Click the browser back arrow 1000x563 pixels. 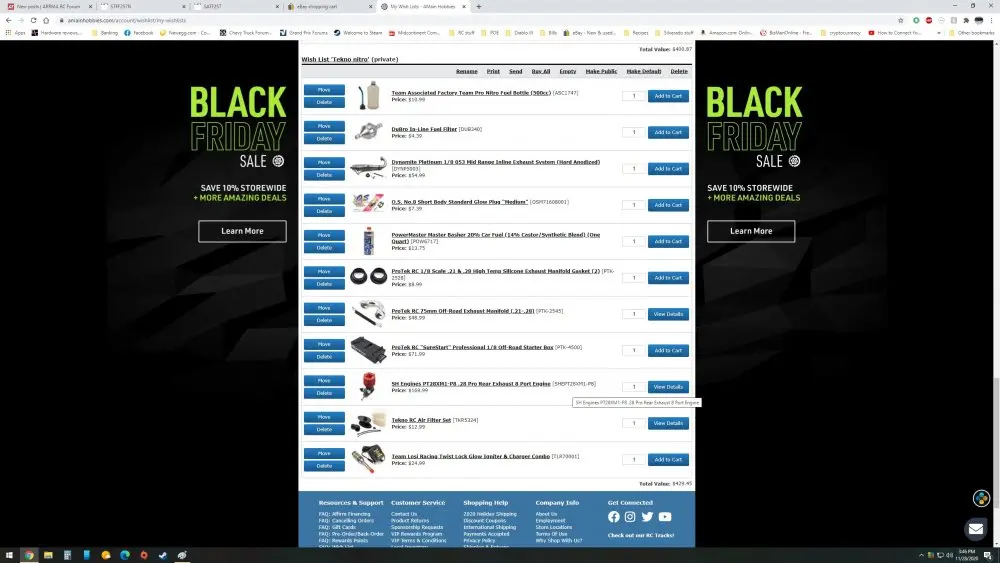[8, 20]
